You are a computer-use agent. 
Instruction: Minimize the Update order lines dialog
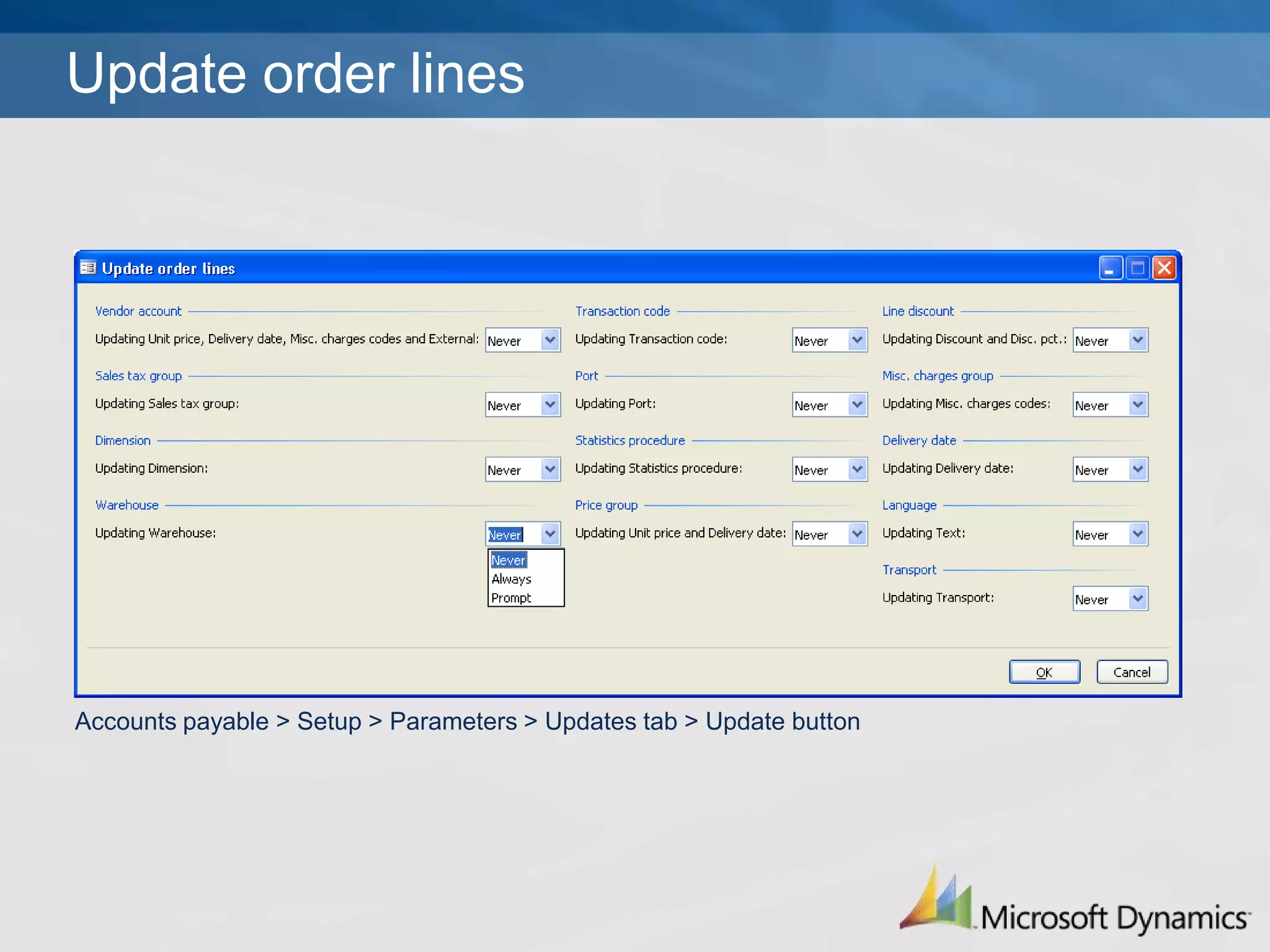pos(1110,268)
